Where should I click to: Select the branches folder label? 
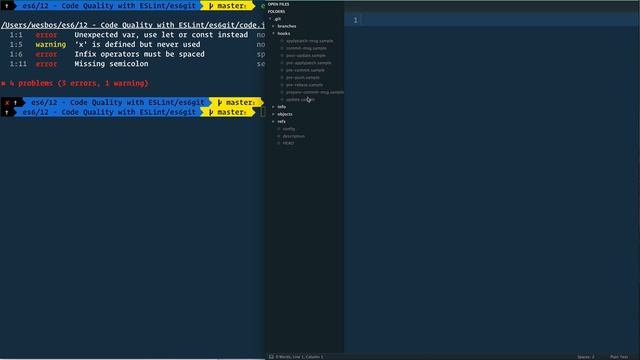[x=287, y=26]
